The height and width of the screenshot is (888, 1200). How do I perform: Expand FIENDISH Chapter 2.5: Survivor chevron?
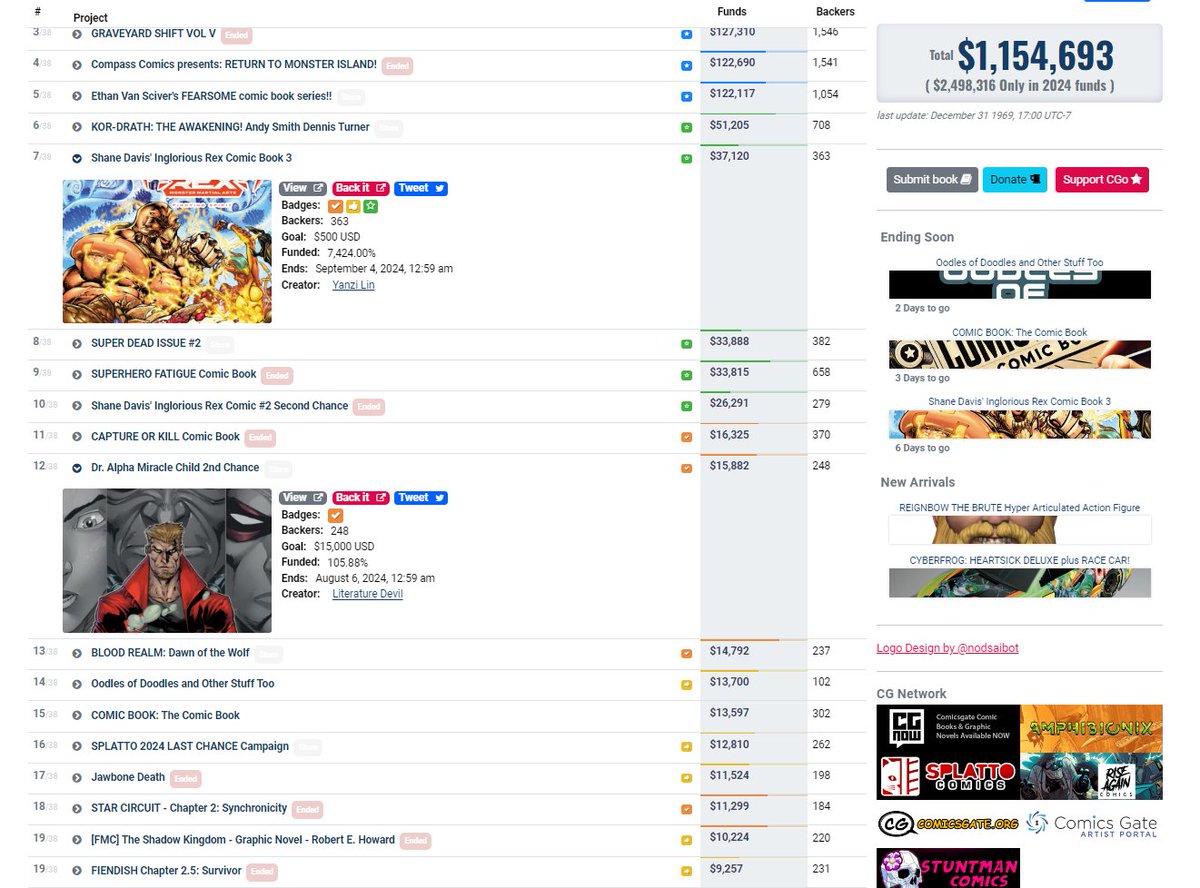(77, 871)
